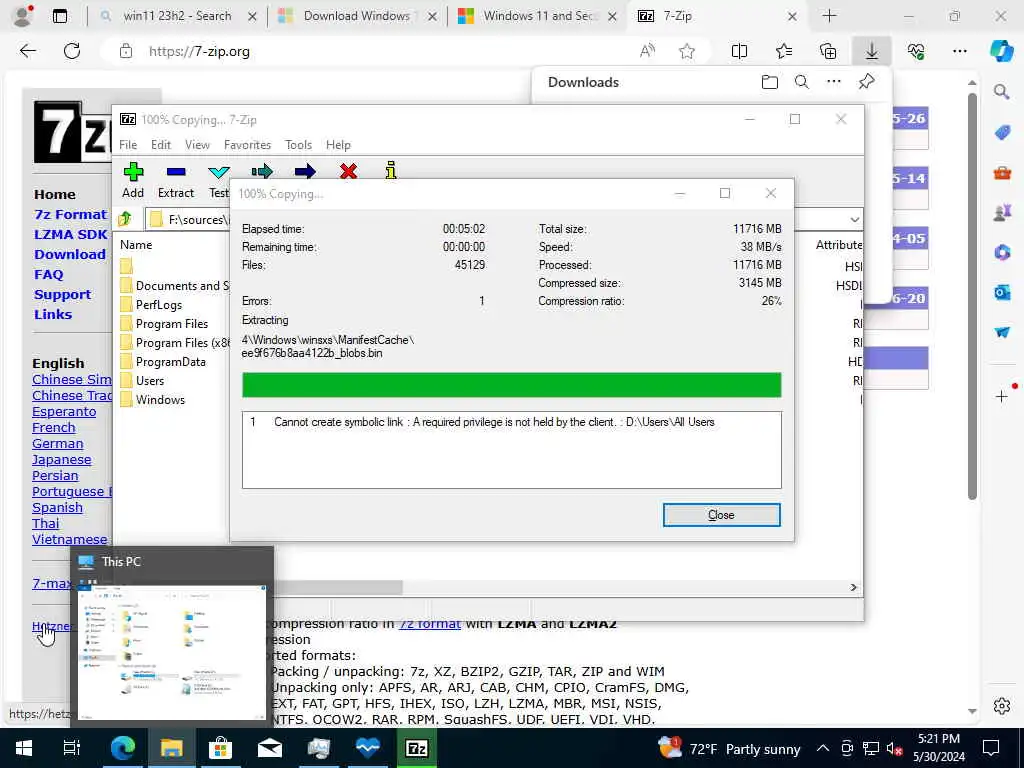Click the Download link on 7-zip.org
Screen dimensions: 1024x768
tap(70, 255)
